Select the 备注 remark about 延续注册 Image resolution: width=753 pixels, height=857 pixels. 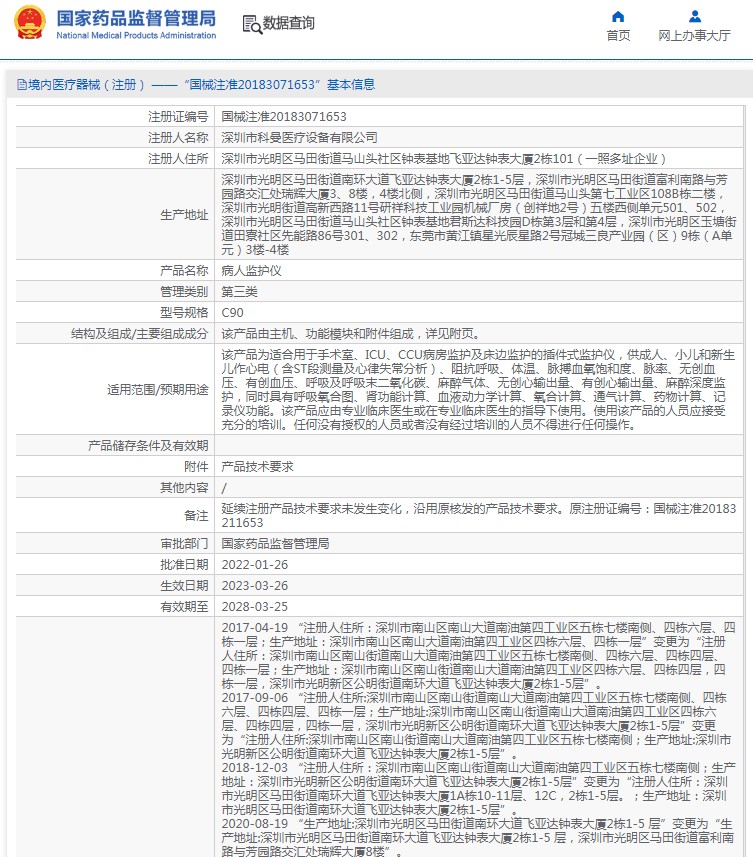click(x=479, y=516)
